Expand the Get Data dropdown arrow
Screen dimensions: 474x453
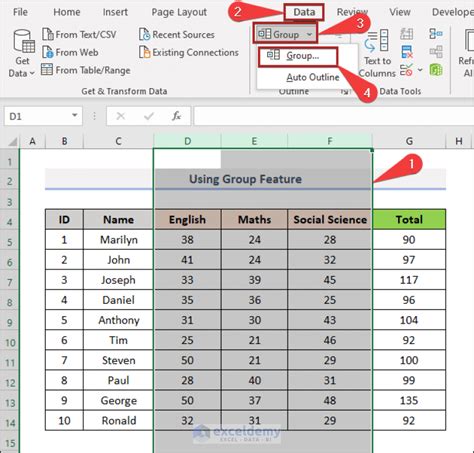(x=32, y=73)
